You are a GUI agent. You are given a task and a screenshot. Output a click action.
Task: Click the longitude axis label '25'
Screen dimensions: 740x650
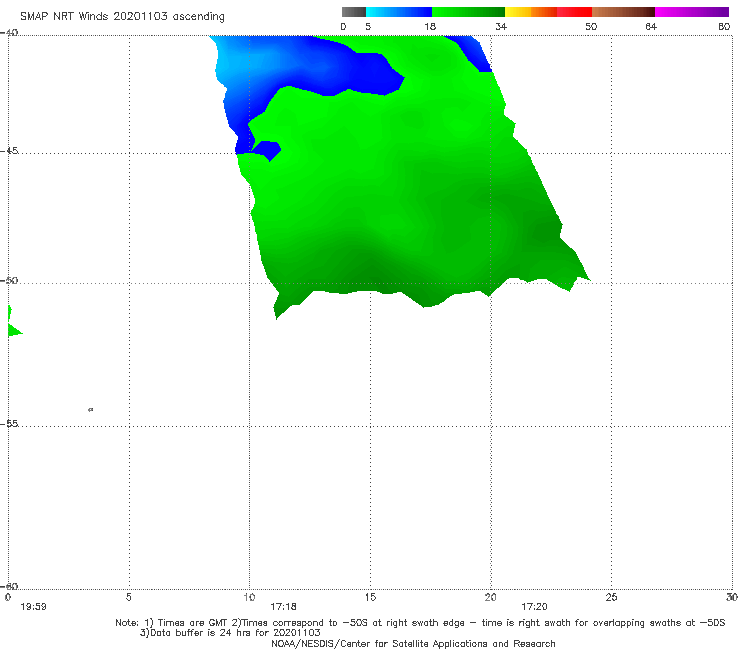(611, 597)
